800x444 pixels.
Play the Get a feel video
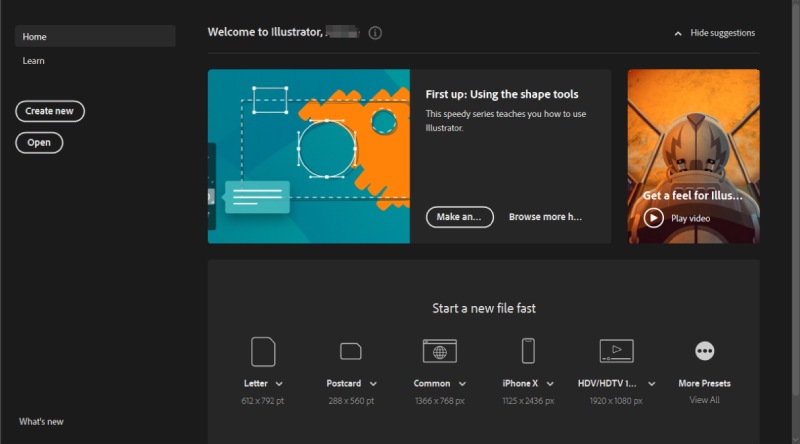654,218
